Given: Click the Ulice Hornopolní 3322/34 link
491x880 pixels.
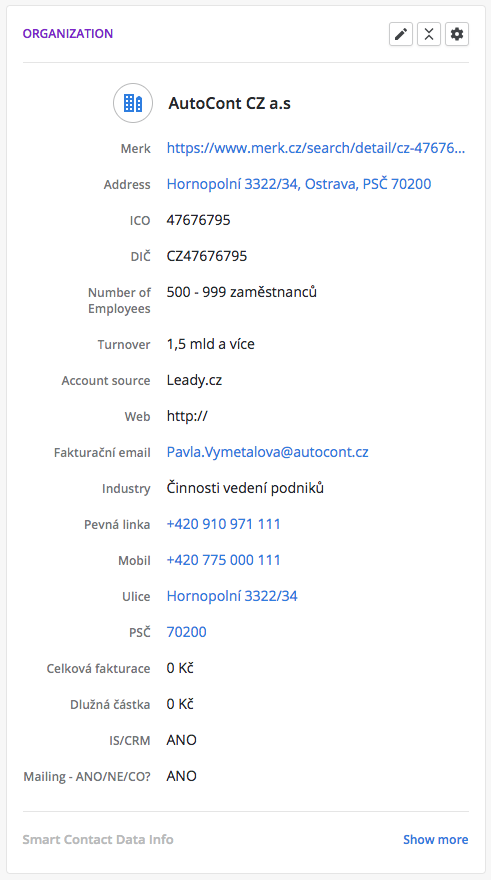Looking at the screenshot, I should (x=232, y=596).
